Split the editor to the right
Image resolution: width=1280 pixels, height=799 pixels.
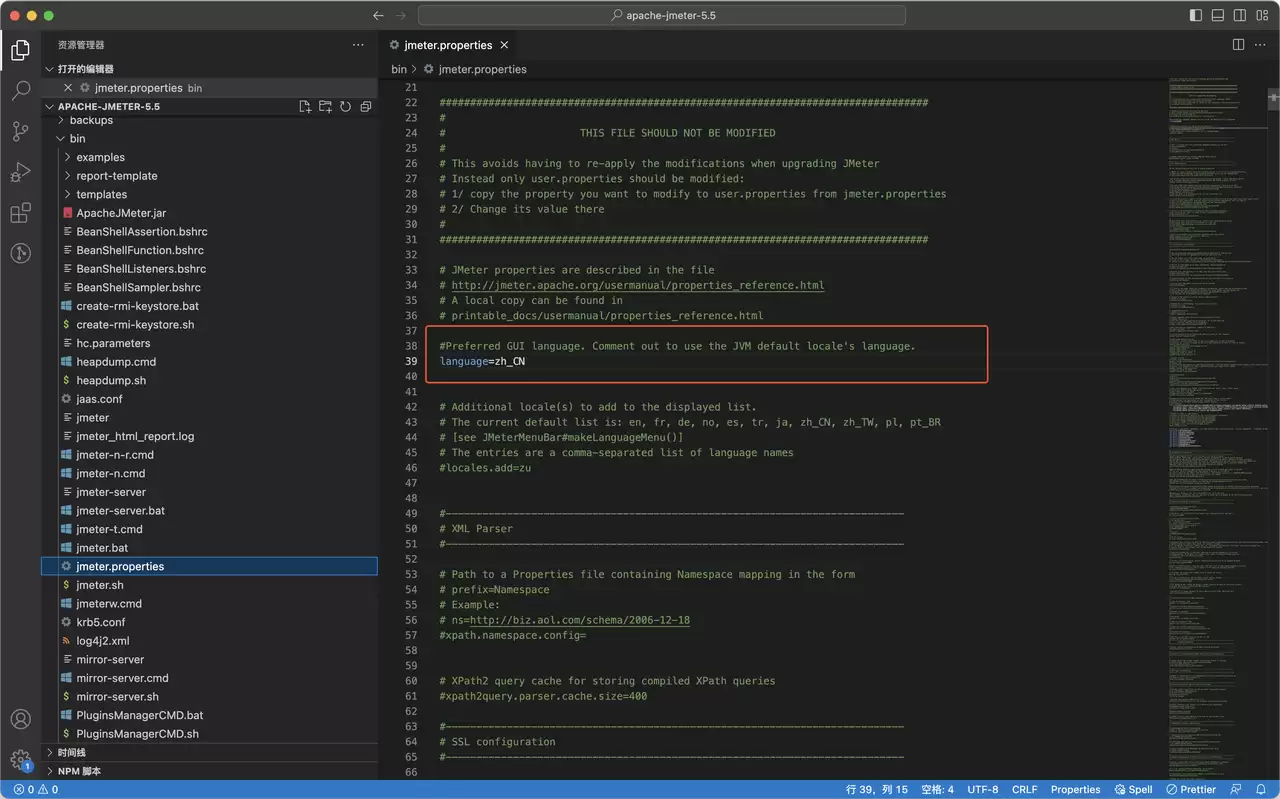1238,45
